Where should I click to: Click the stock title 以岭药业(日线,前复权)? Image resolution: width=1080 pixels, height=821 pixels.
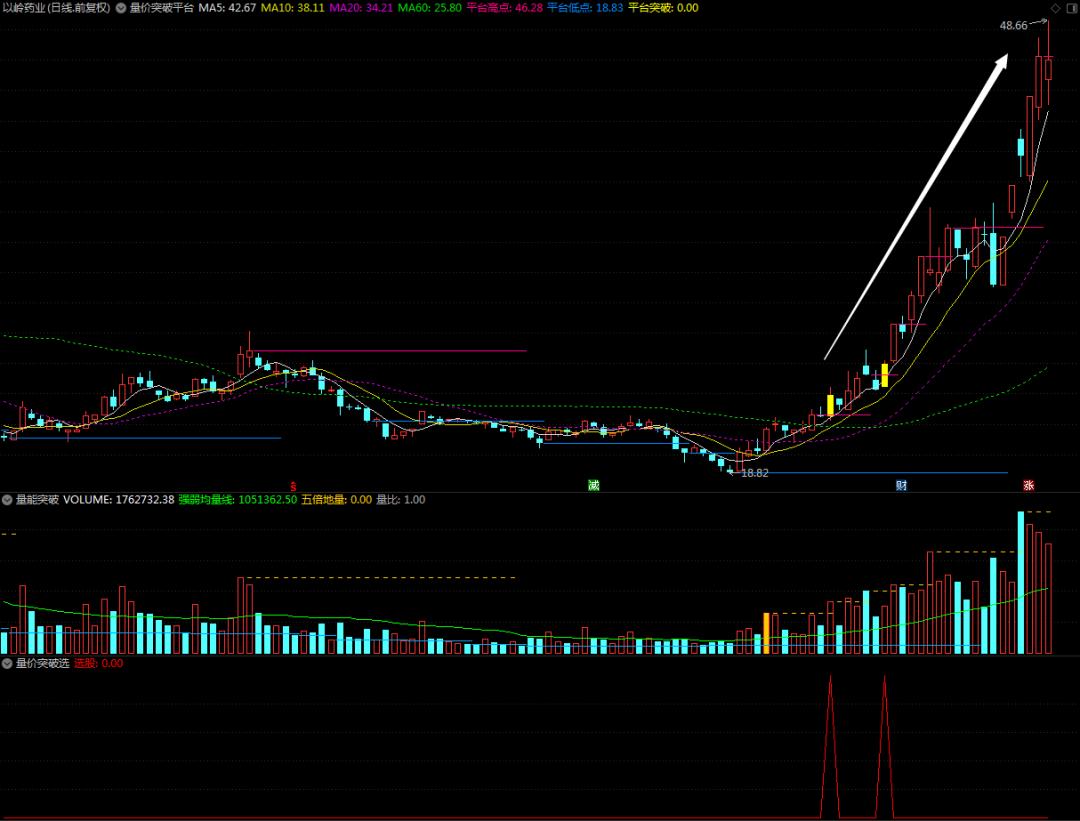click(56, 8)
